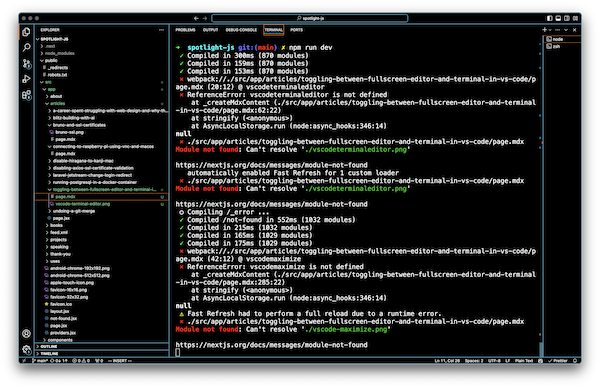The height and width of the screenshot is (388, 600).
Task: Expand running-postgresql-in-a-docker-container folder
Action: [101, 182]
